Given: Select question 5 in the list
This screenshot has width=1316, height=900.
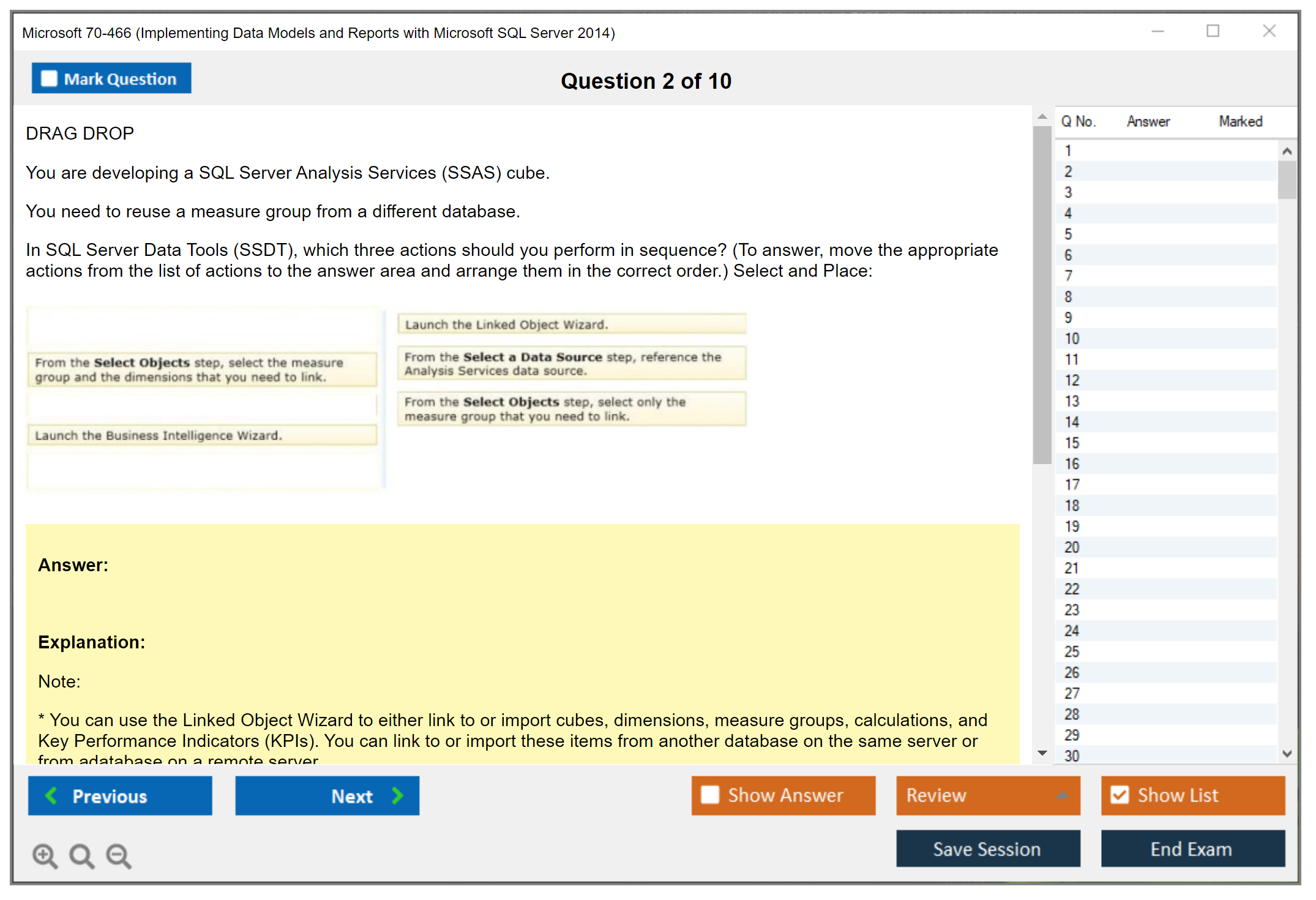Looking at the screenshot, I should point(1068,234).
